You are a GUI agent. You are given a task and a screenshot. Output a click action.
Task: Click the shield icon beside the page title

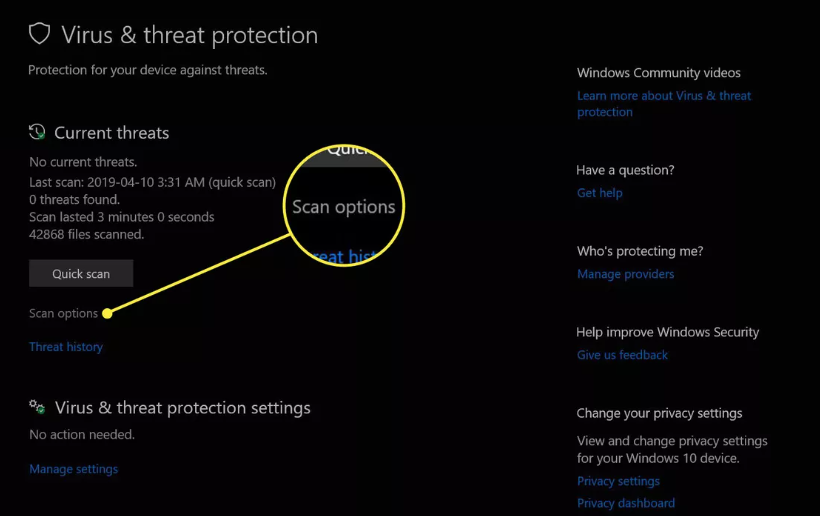[x=39, y=35]
